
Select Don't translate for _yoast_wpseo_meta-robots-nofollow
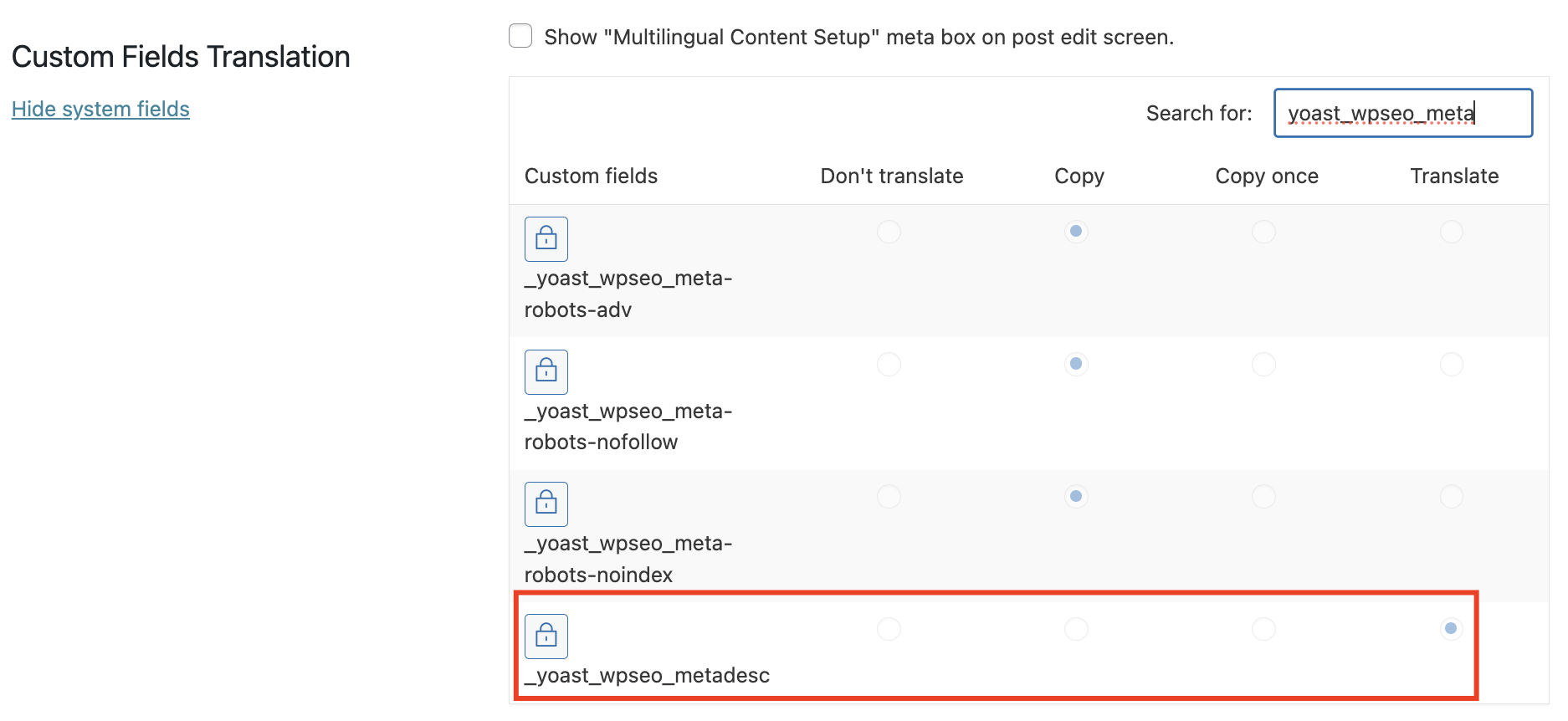tap(889, 364)
